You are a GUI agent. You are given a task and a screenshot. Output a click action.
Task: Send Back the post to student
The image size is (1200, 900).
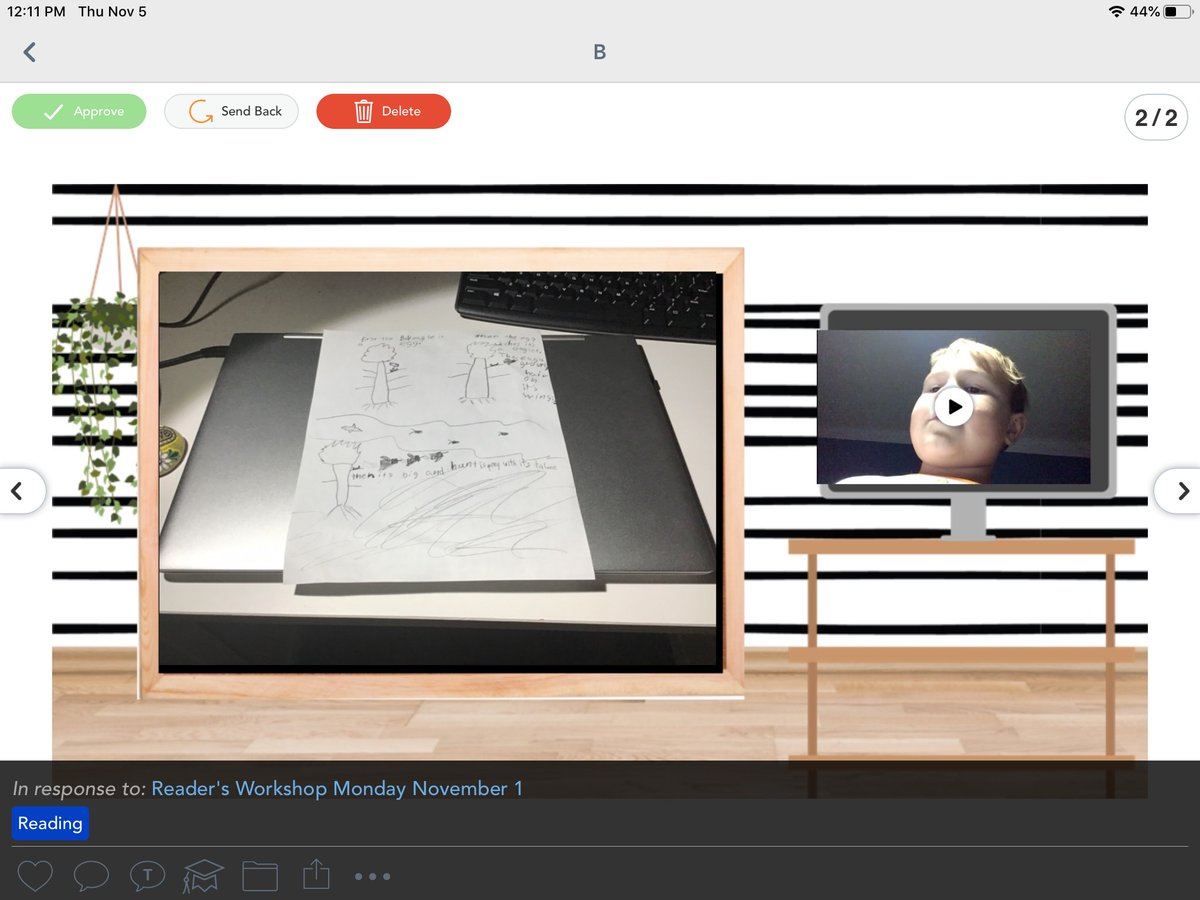point(231,111)
